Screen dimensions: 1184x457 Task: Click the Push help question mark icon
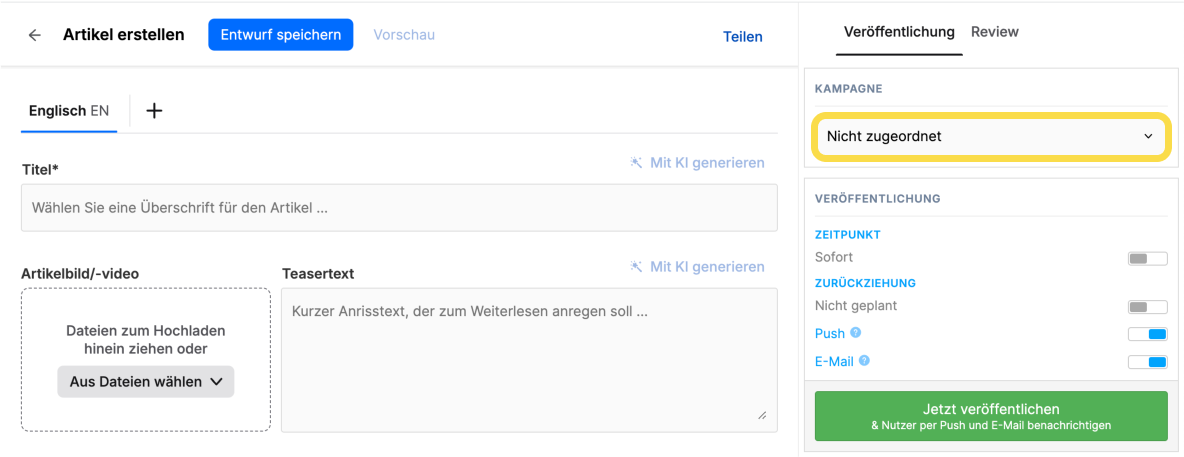coord(856,332)
